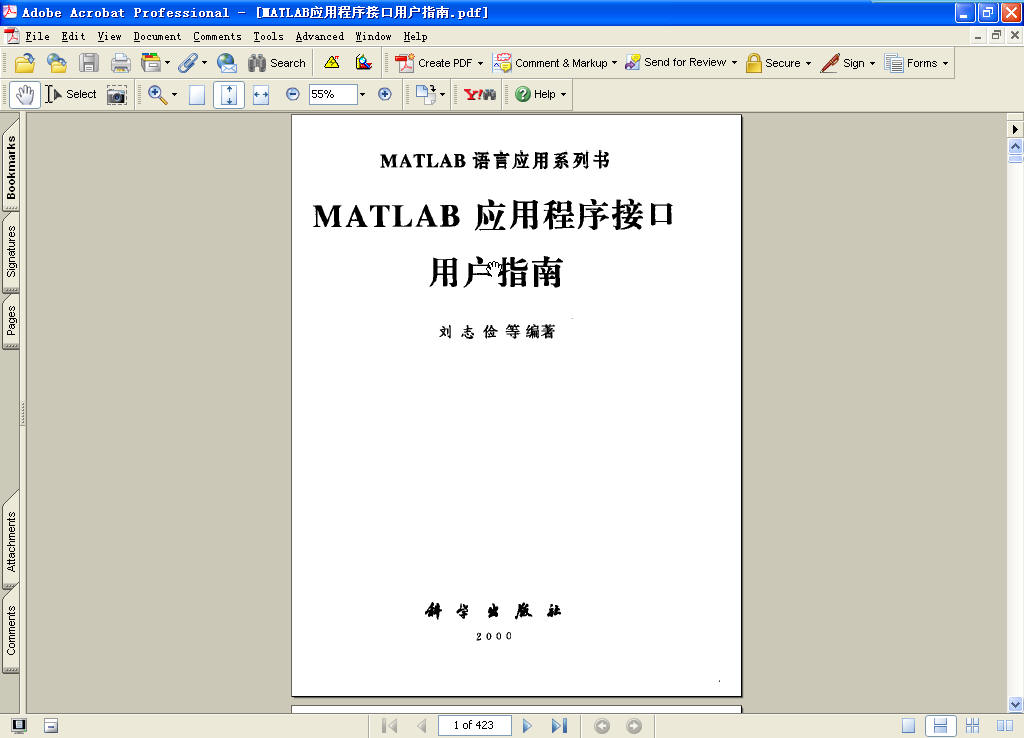Click the Next View forward button
Screen dimensions: 1024x738
click(633, 726)
